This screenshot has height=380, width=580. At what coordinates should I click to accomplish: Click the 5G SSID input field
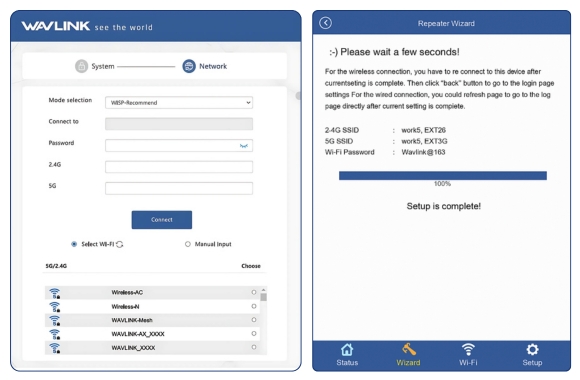pos(179,188)
